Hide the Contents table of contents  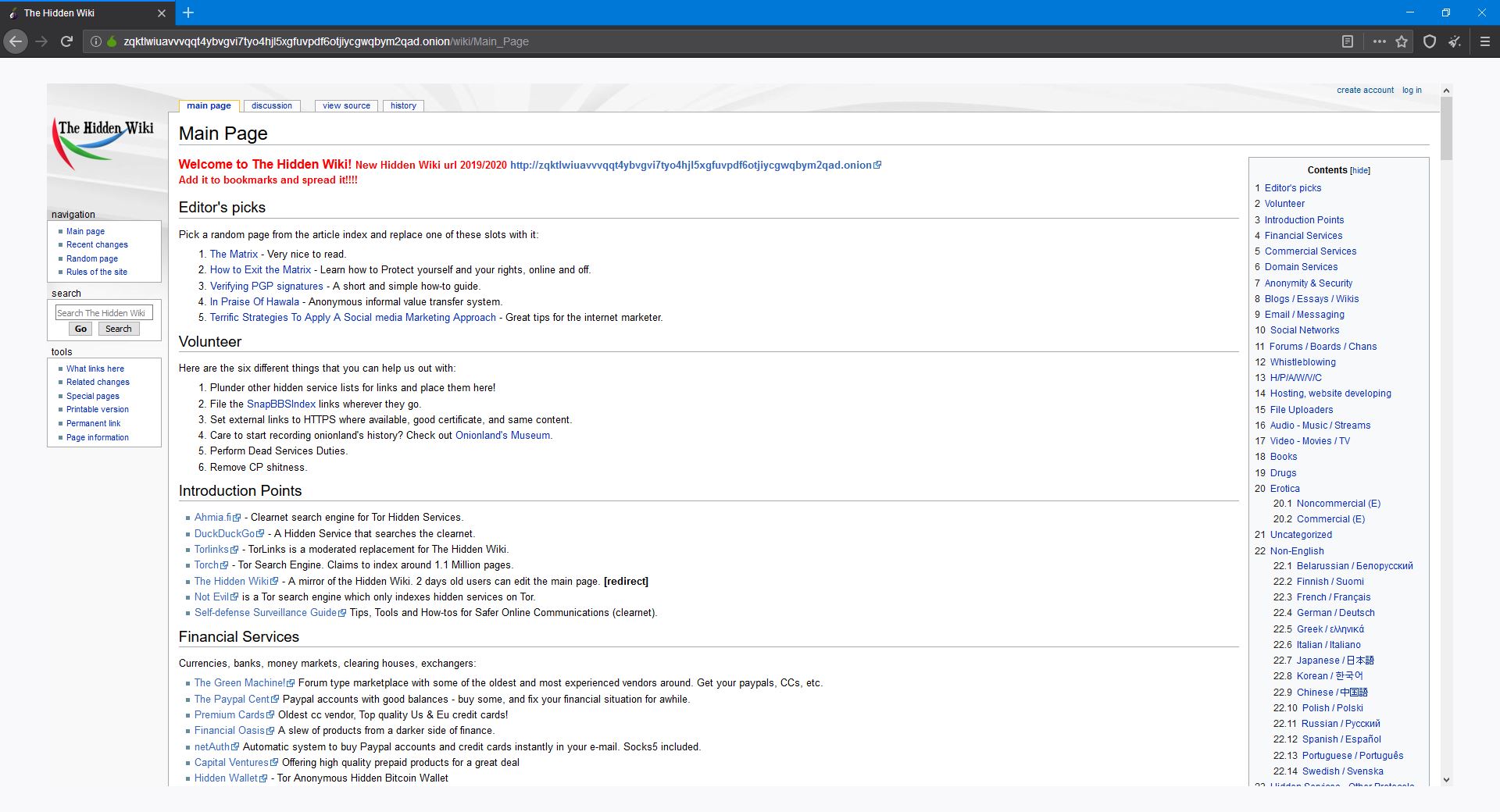pyautogui.click(x=1360, y=170)
